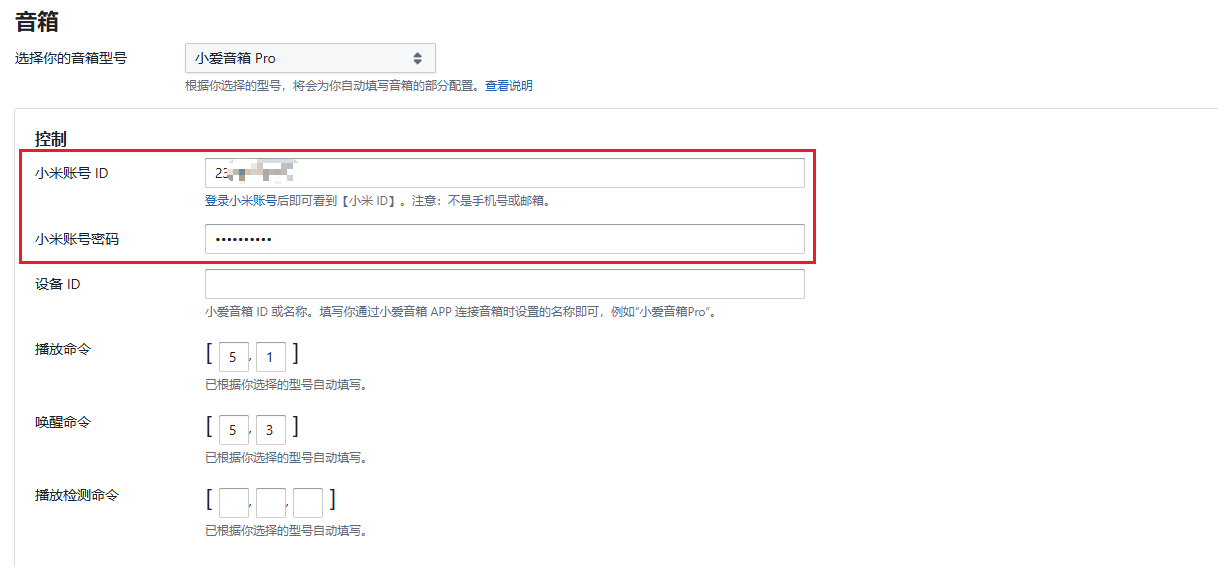Select the 唤醒命令 box containing 5
The image size is (1218, 567).
[233, 430]
